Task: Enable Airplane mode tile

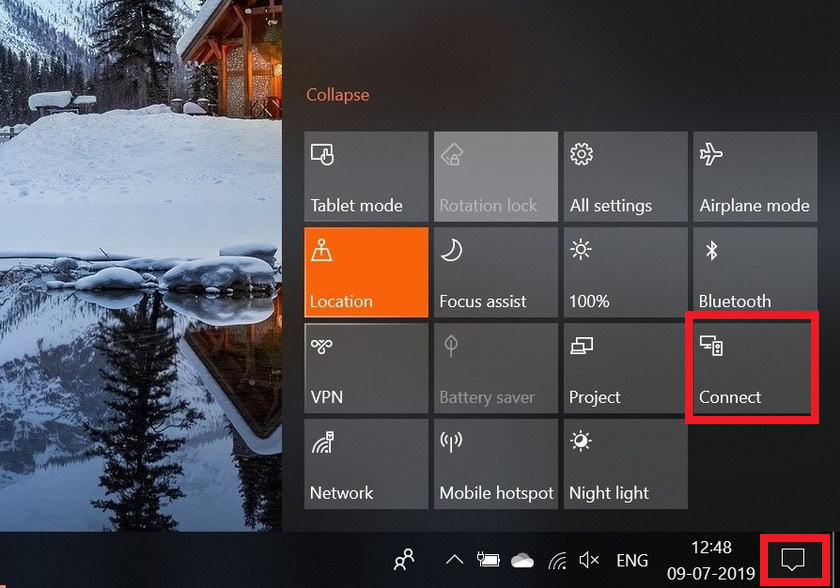Action: 755,177
